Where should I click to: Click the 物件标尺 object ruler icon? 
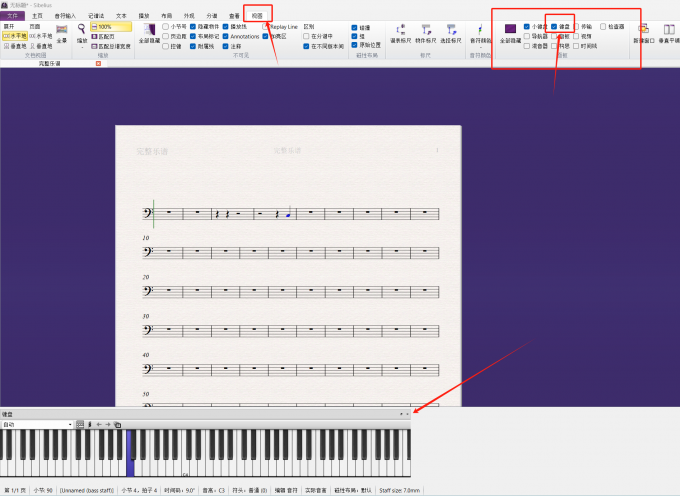pos(426,33)
